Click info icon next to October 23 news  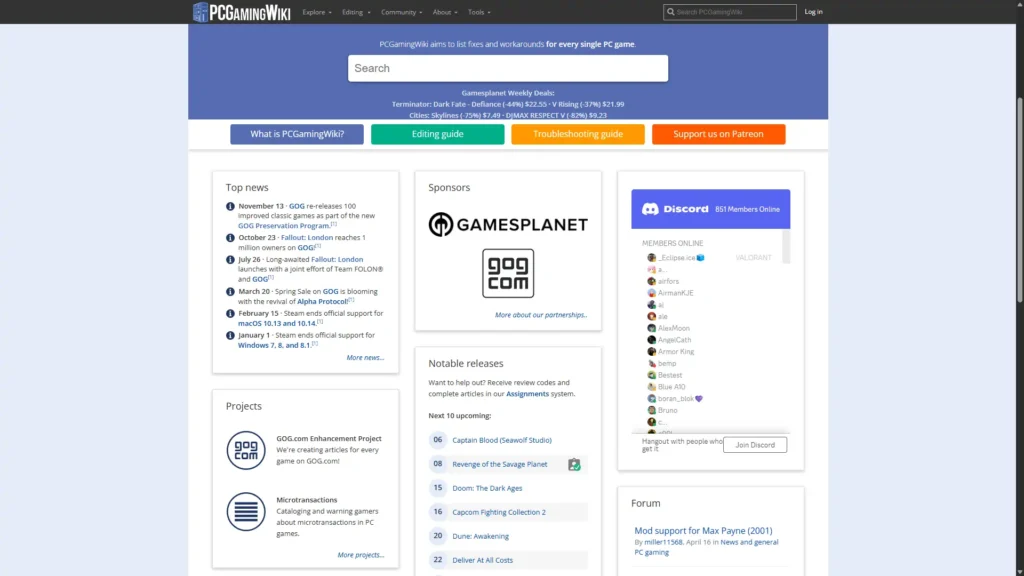coord(231,238)
